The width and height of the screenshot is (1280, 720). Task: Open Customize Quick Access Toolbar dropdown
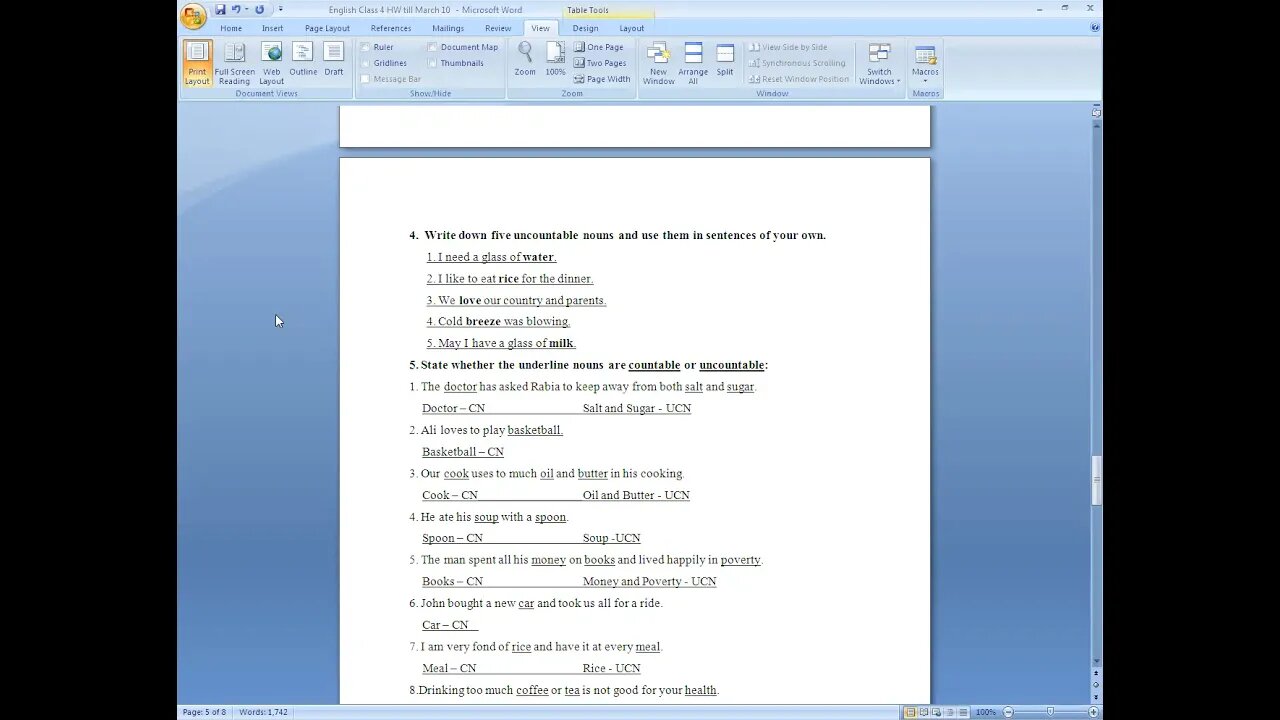[x=281, y=10]
